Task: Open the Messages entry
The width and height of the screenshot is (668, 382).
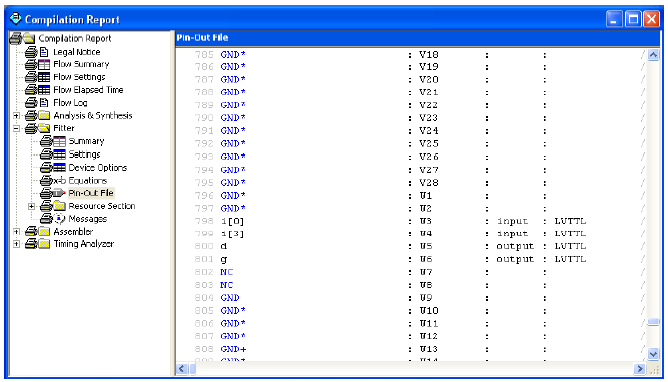Action: 88,219
